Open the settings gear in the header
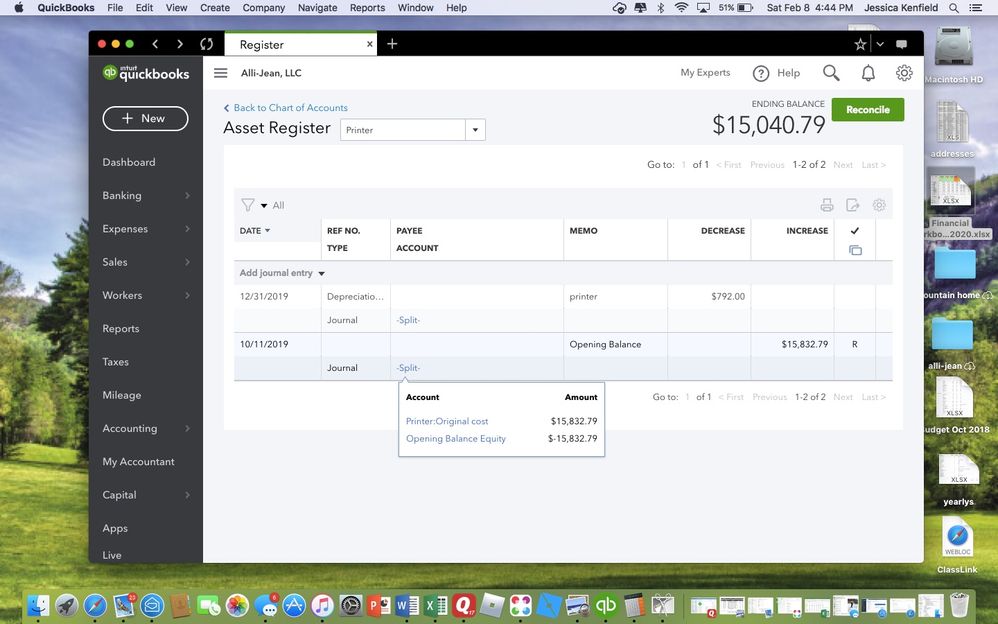Screen dimensions: 998x624 click(x=904, y=73)
